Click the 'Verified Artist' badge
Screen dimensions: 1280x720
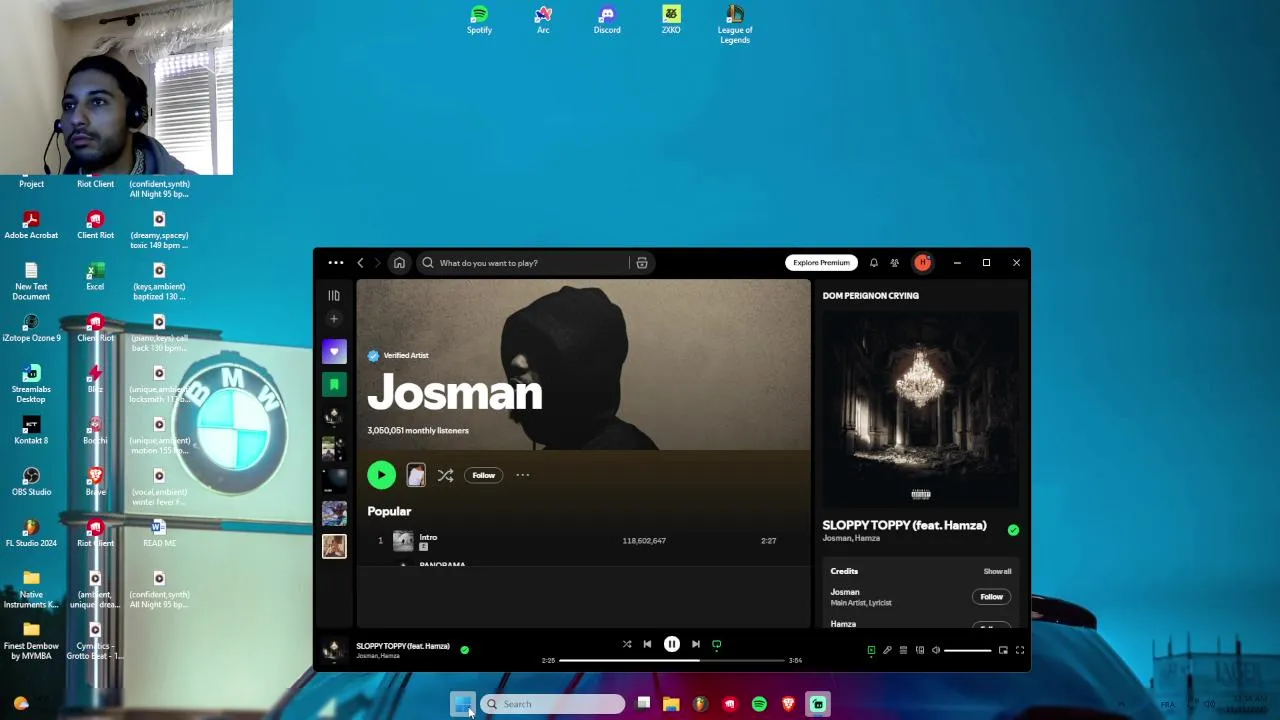[398, 355]
